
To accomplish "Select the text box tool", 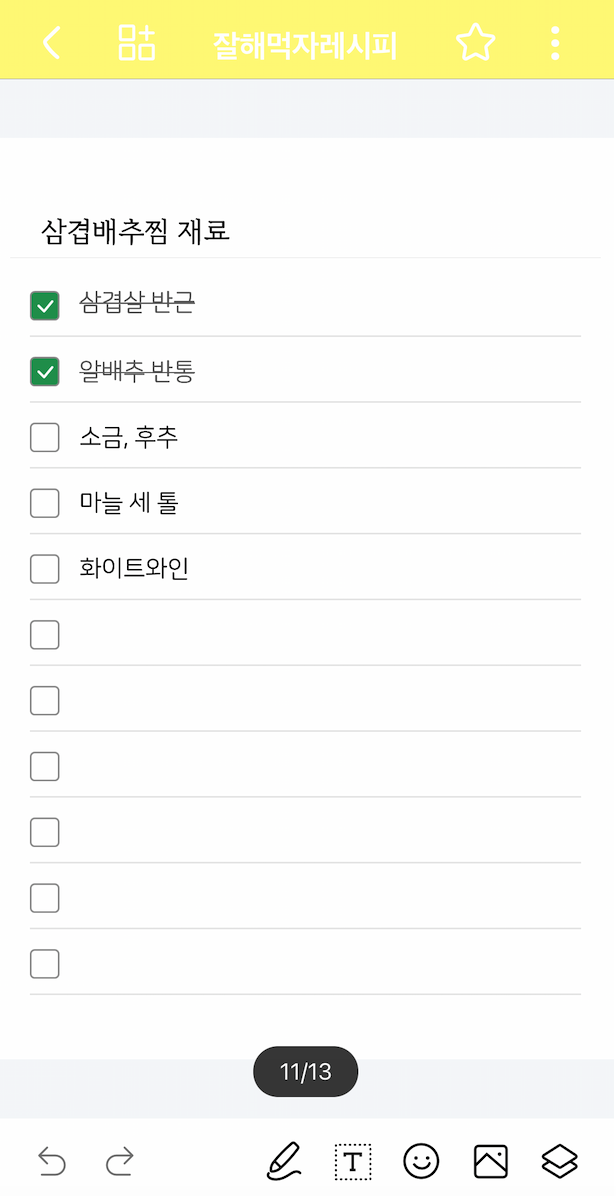I will point(352,1161).
